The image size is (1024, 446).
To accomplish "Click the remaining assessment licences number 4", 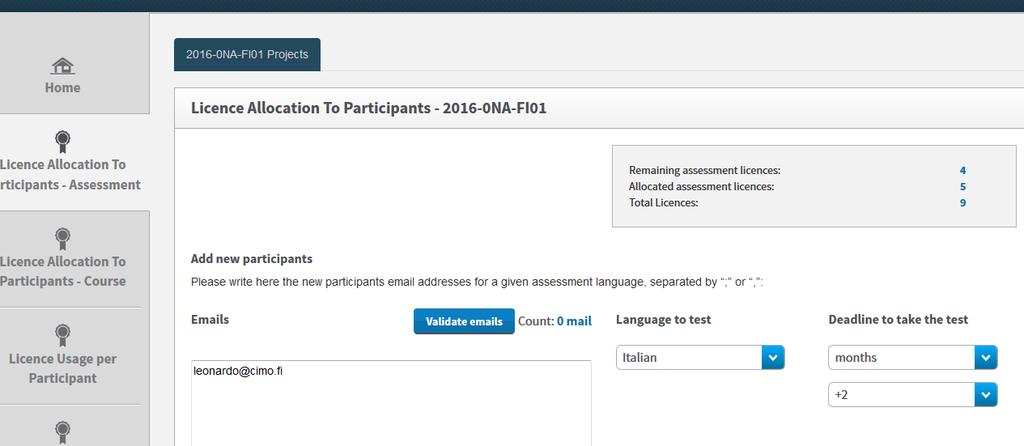I will coord(963,170).
